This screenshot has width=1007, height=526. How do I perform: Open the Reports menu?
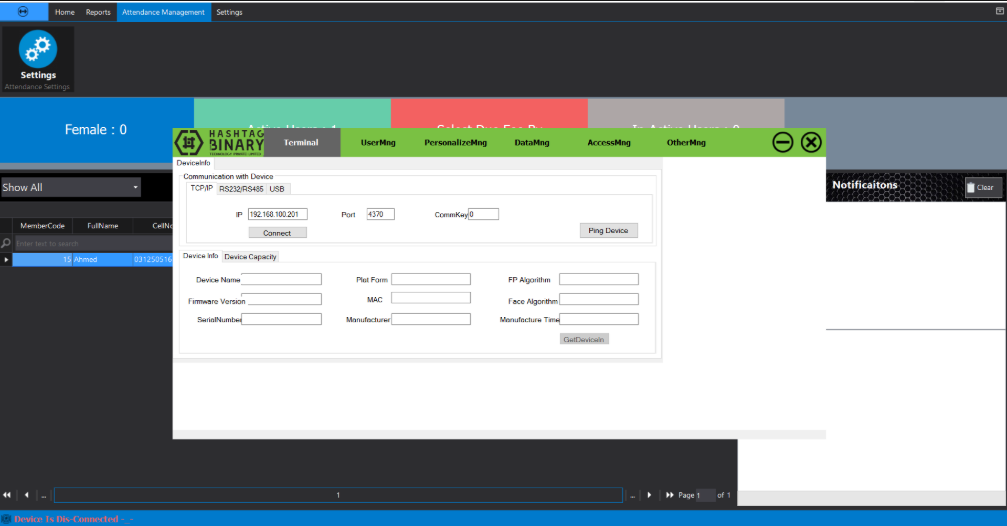click(x=98, y=12)
